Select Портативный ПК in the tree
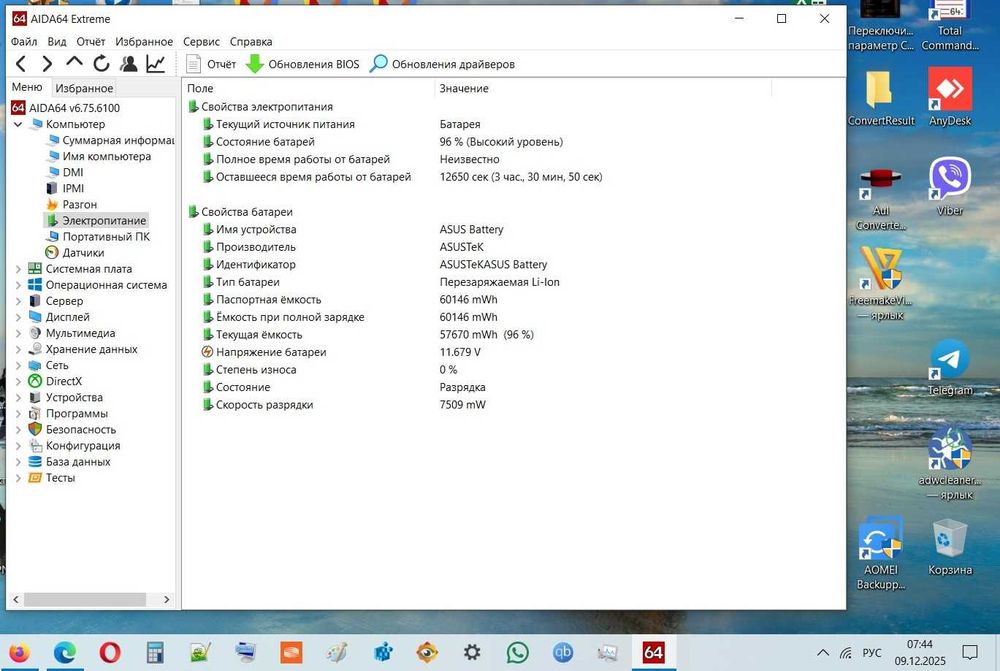 [x=99, y=237]
